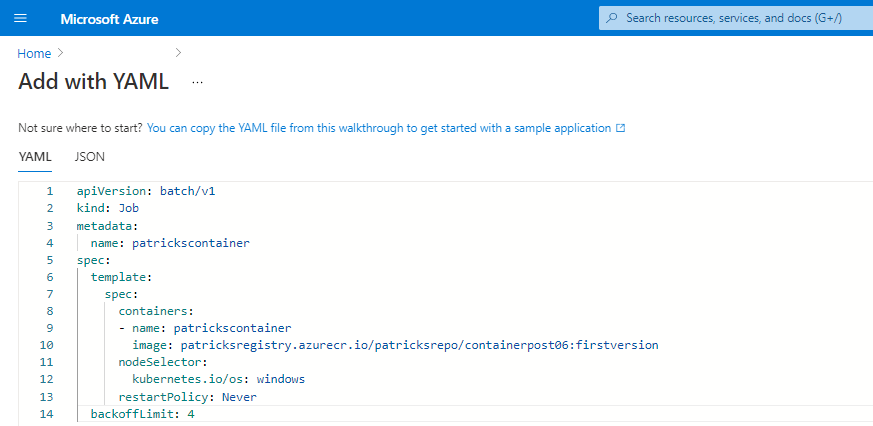Click line number 10 in the gutter

pyautogui.click(x=47, y=345)
